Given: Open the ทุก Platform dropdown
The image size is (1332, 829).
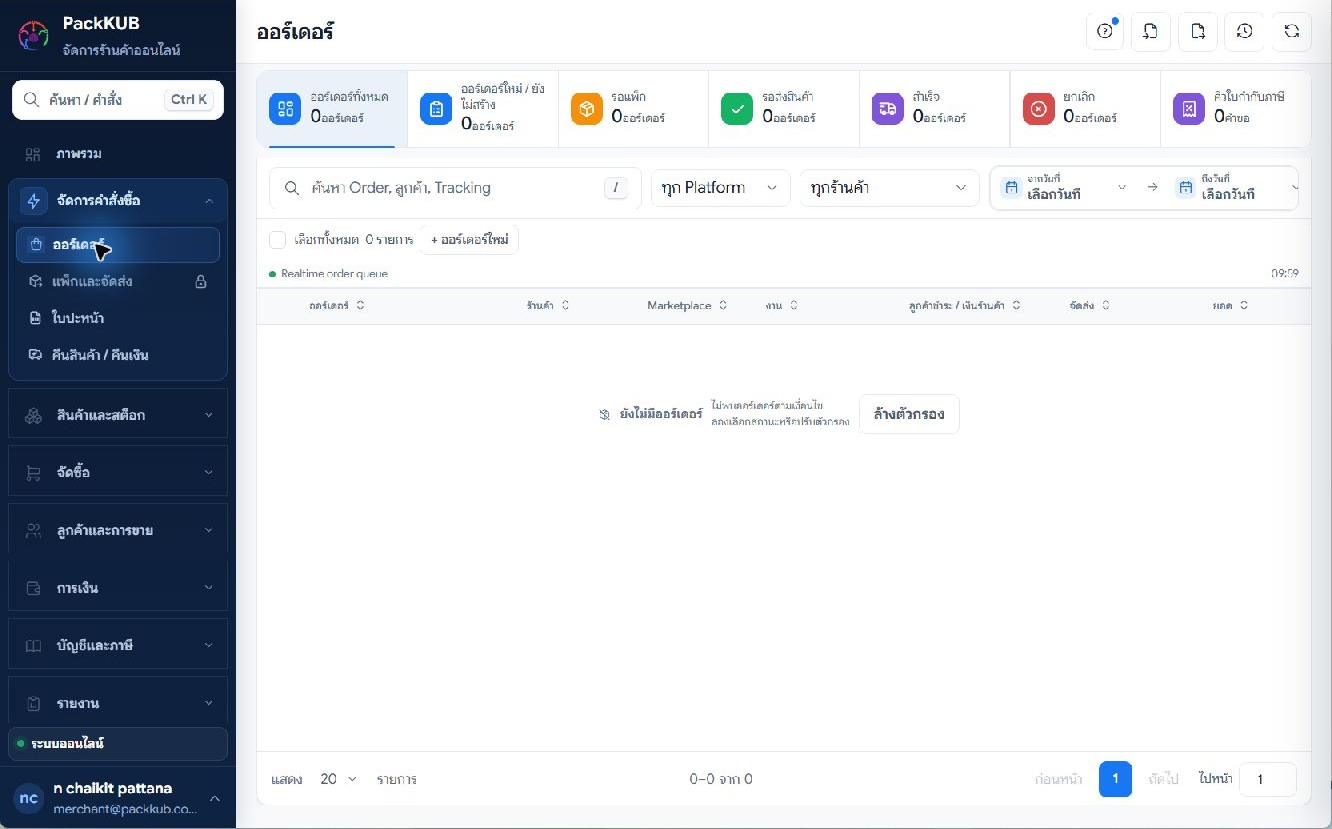Looking at the screenshot, I should pyautogui.click(x=720, y=188).
